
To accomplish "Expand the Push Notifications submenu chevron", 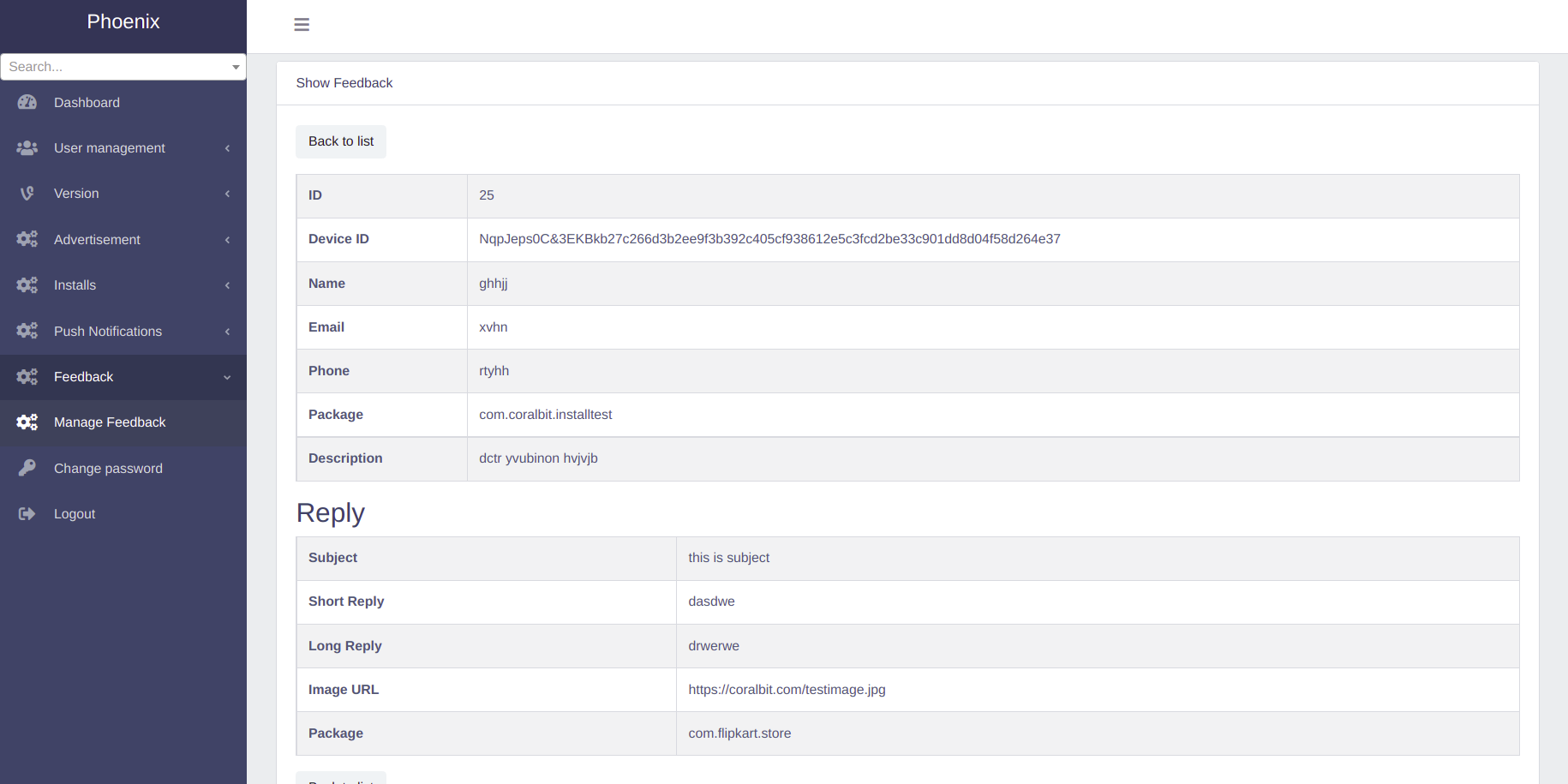I will (227, 332).
